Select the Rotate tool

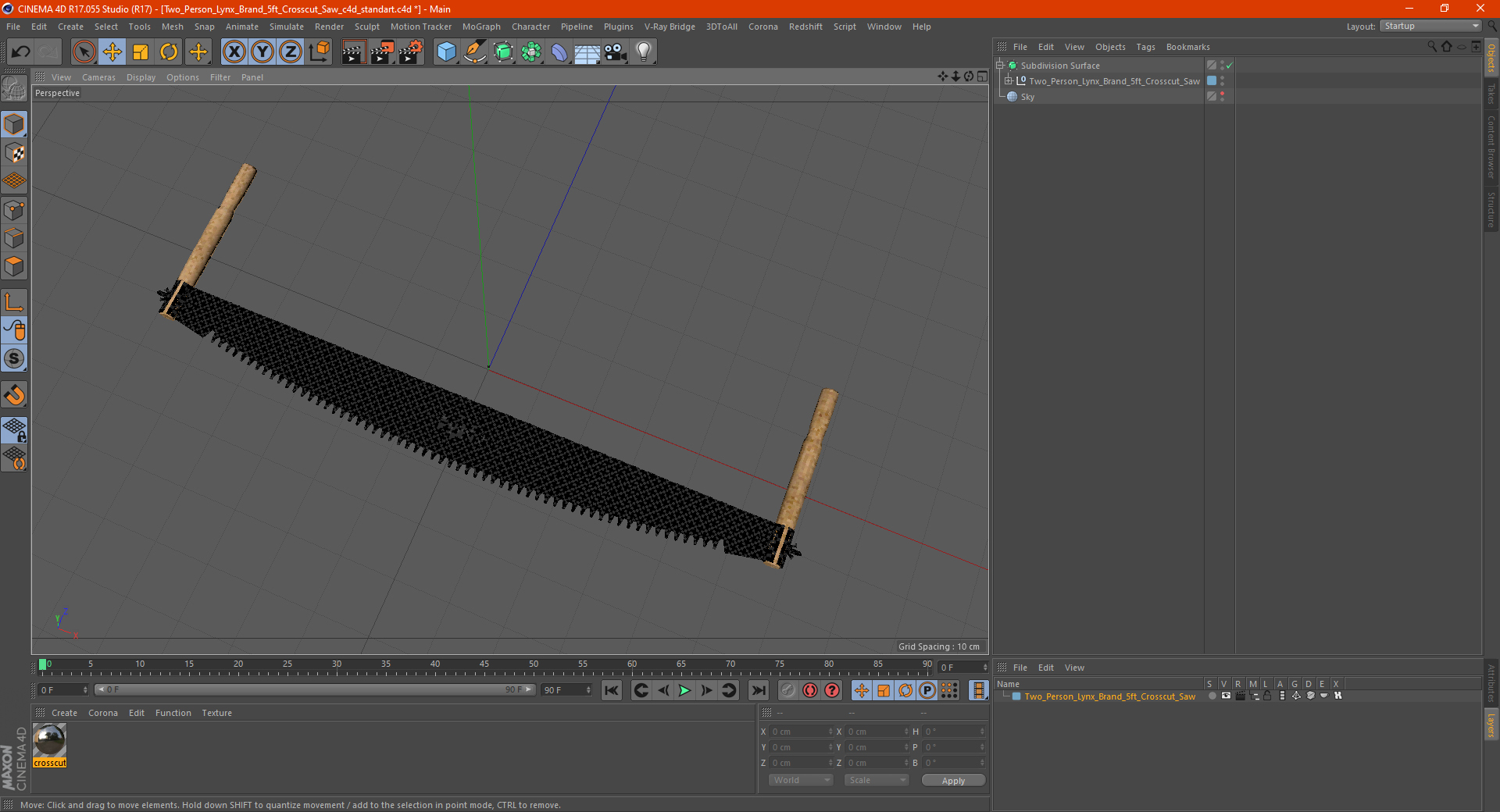(169, 52)
